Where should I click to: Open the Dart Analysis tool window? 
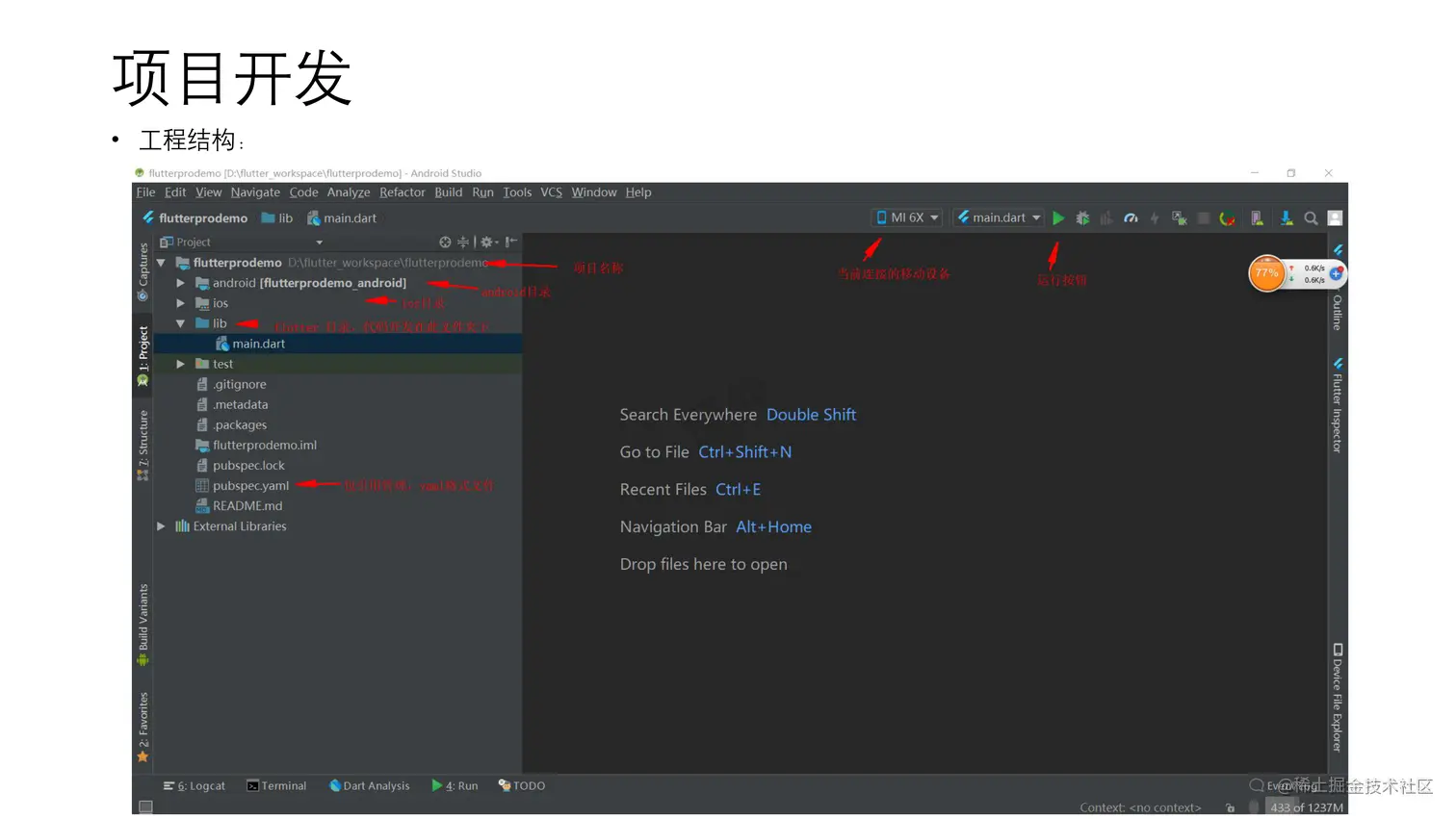370,785
